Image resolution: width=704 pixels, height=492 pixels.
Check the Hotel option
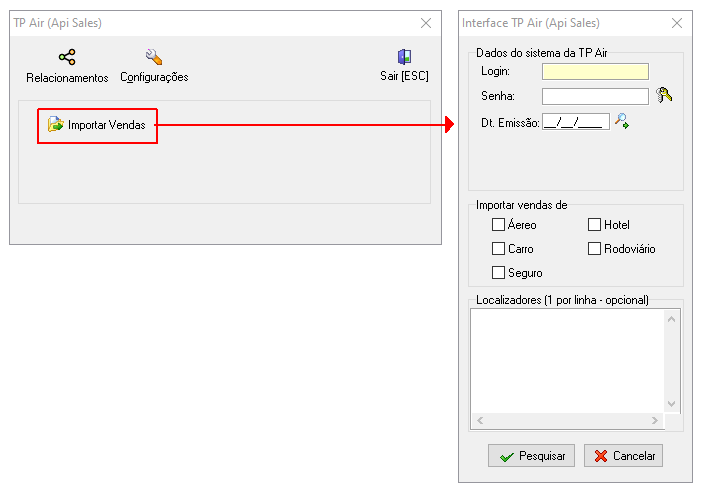[x=594, y=224]
